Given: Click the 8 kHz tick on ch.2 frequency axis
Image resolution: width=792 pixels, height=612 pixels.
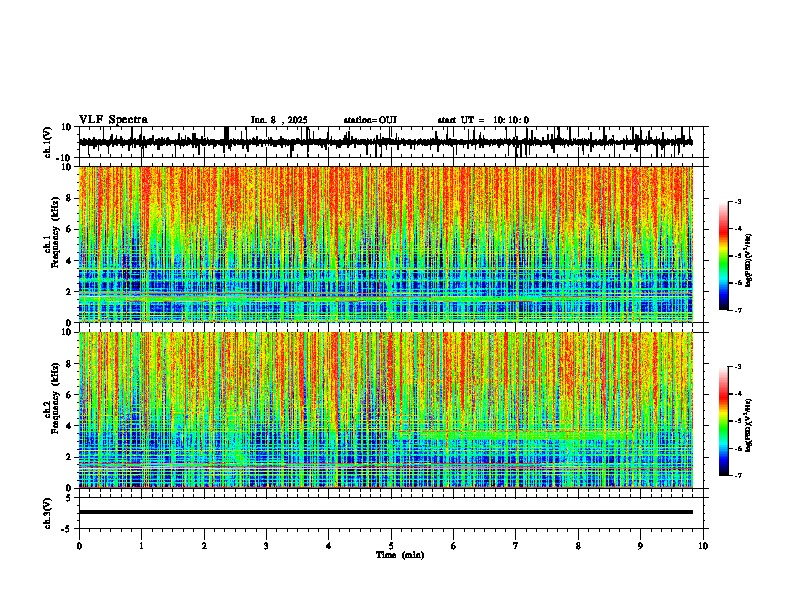Looking at the screenshot, I should click(70, 364).
